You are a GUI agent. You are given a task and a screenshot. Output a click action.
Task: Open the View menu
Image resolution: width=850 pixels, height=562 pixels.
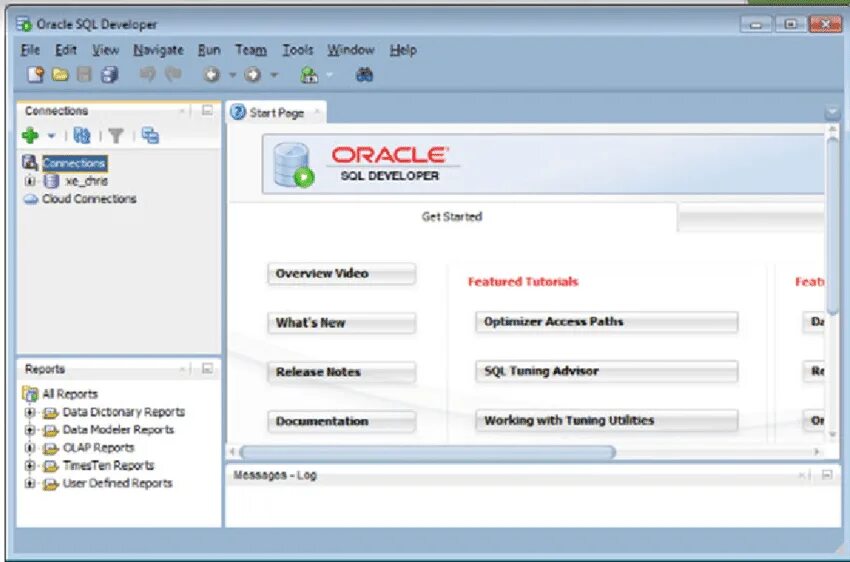105,50
